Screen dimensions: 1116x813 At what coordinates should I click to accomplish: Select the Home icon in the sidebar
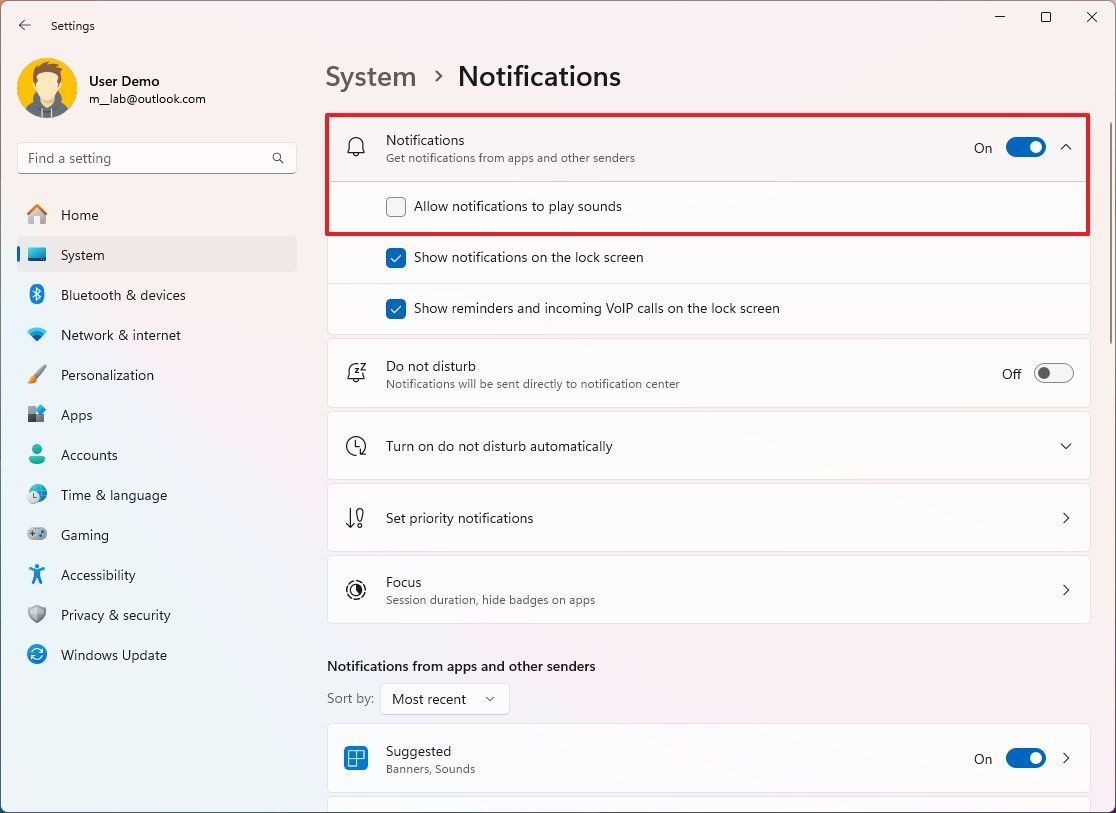point(37,215)
